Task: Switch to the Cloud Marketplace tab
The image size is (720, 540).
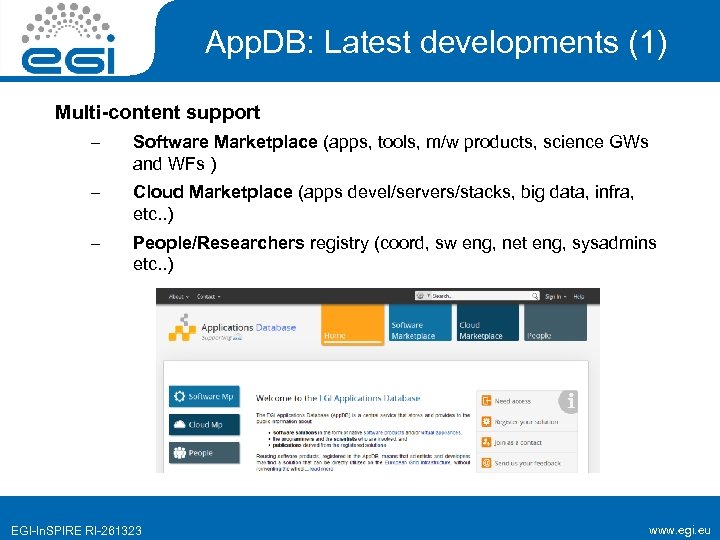Action: pyautogui.click(x=488, y=323)
